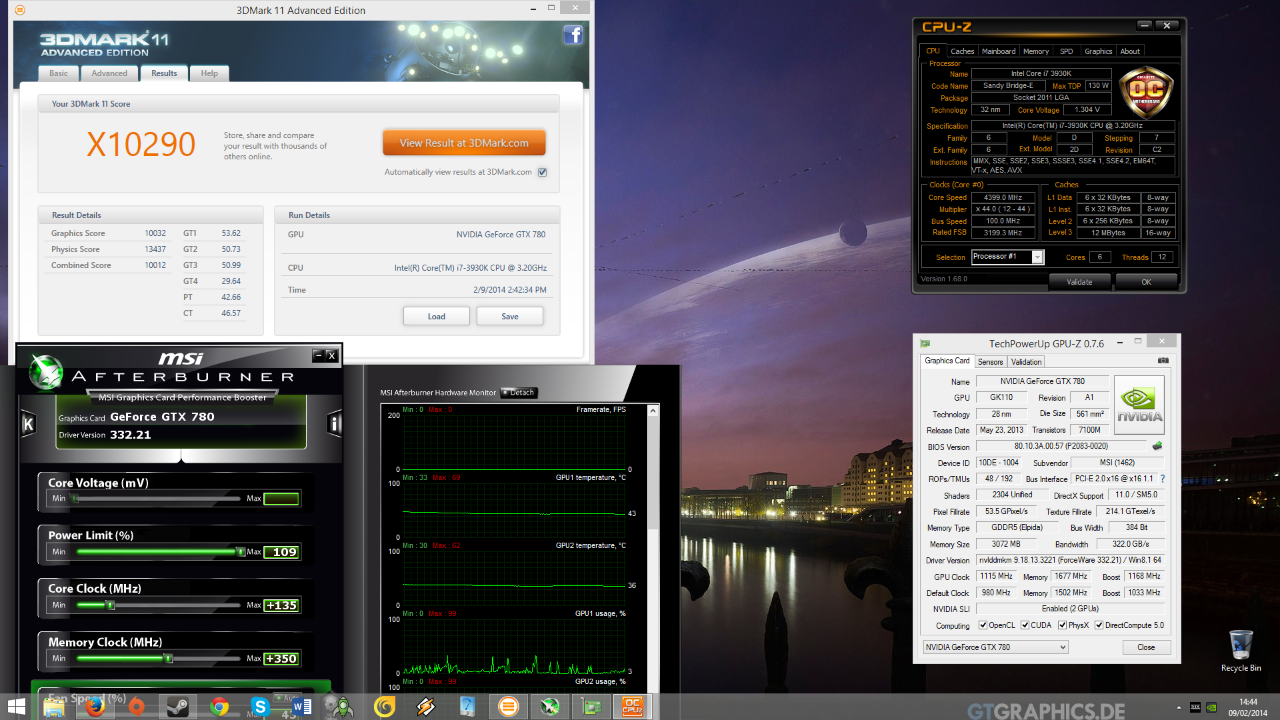The width and height of the screenshot is (1280, 720).
Task: Click Save button in 3DMark
Action: click(510, 316)
